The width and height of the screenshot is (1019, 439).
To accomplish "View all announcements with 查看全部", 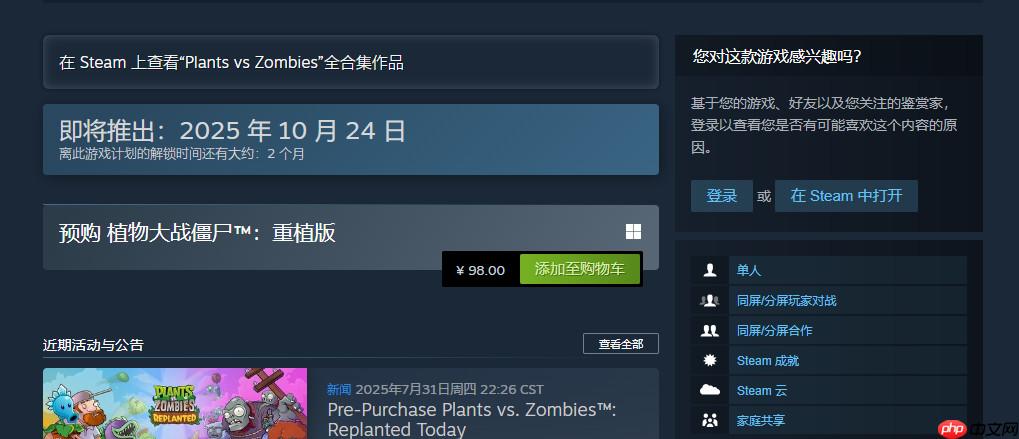I will (x=621, y=344).
